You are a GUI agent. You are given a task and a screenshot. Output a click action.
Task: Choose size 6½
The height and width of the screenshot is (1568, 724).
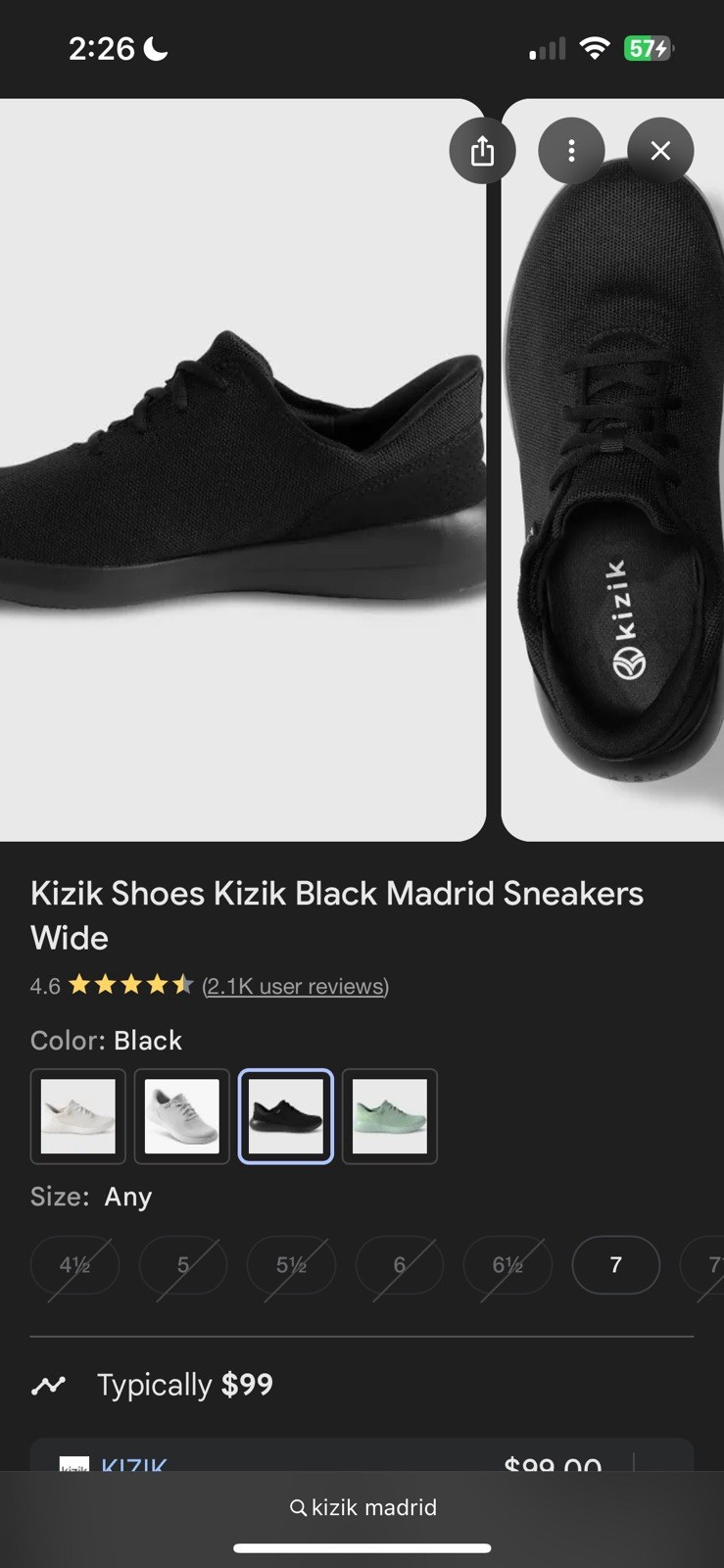tap(507, 1265)
